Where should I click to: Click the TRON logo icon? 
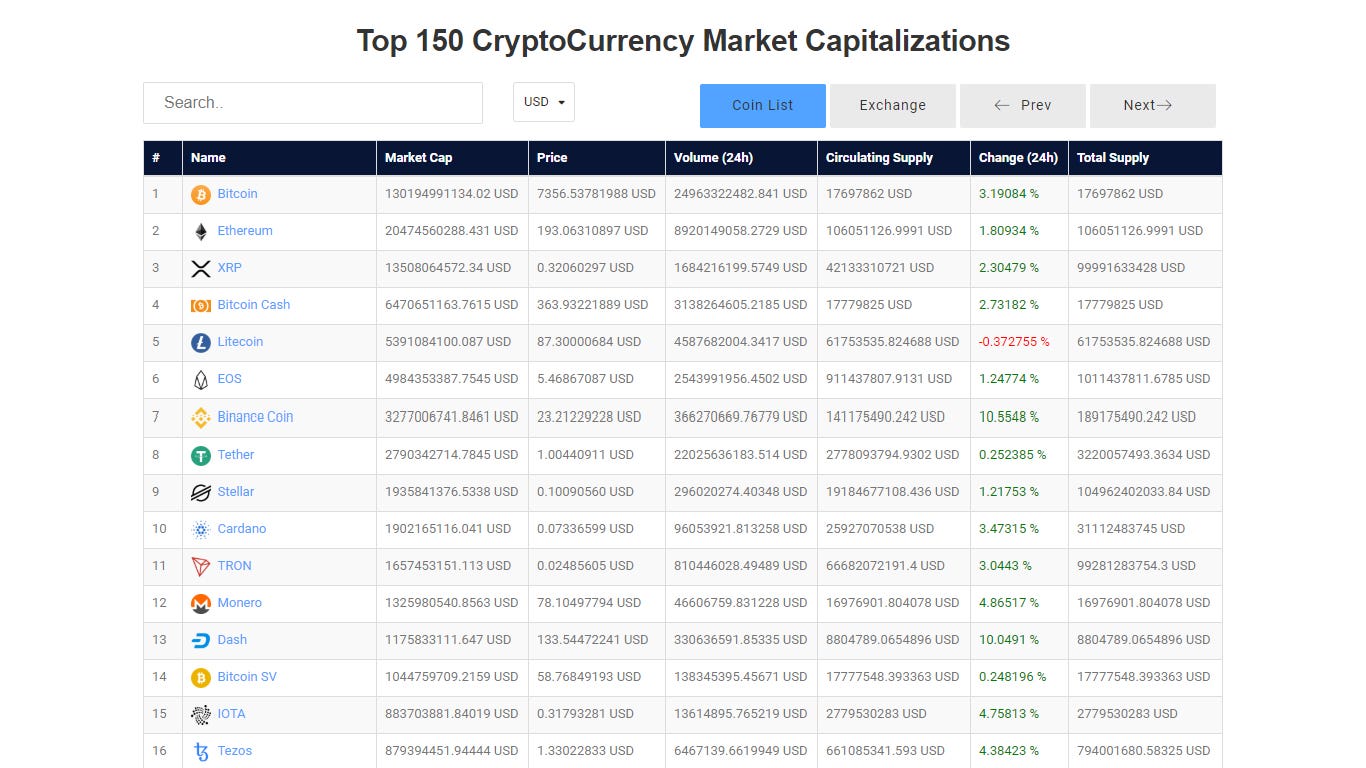(201, 566)
